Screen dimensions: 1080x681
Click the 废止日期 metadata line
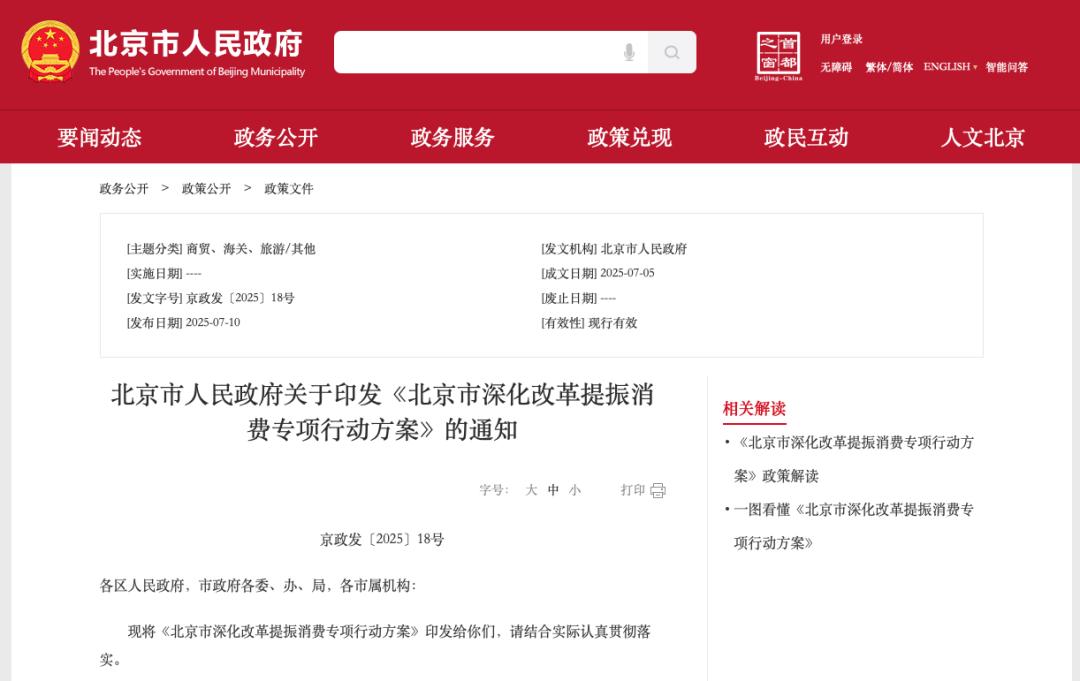pos(579,298)
